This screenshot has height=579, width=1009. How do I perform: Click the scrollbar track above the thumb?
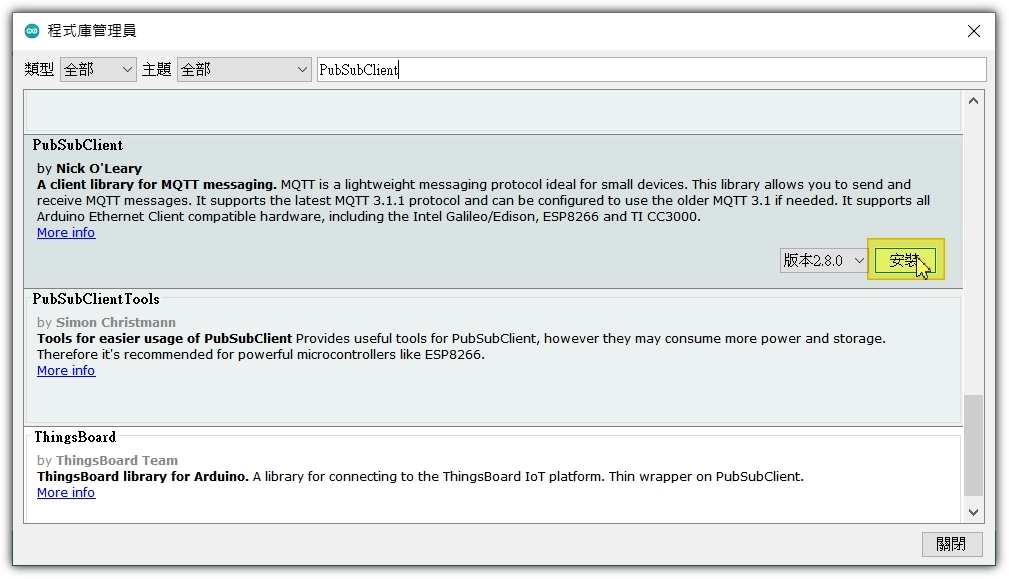point(974,250)
